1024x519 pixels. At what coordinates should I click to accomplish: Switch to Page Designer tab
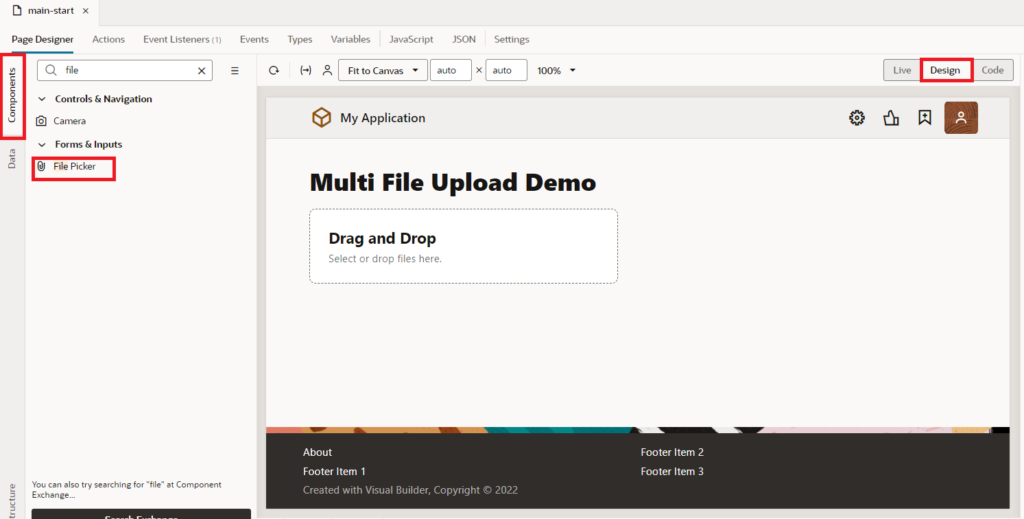click(42, 39)
